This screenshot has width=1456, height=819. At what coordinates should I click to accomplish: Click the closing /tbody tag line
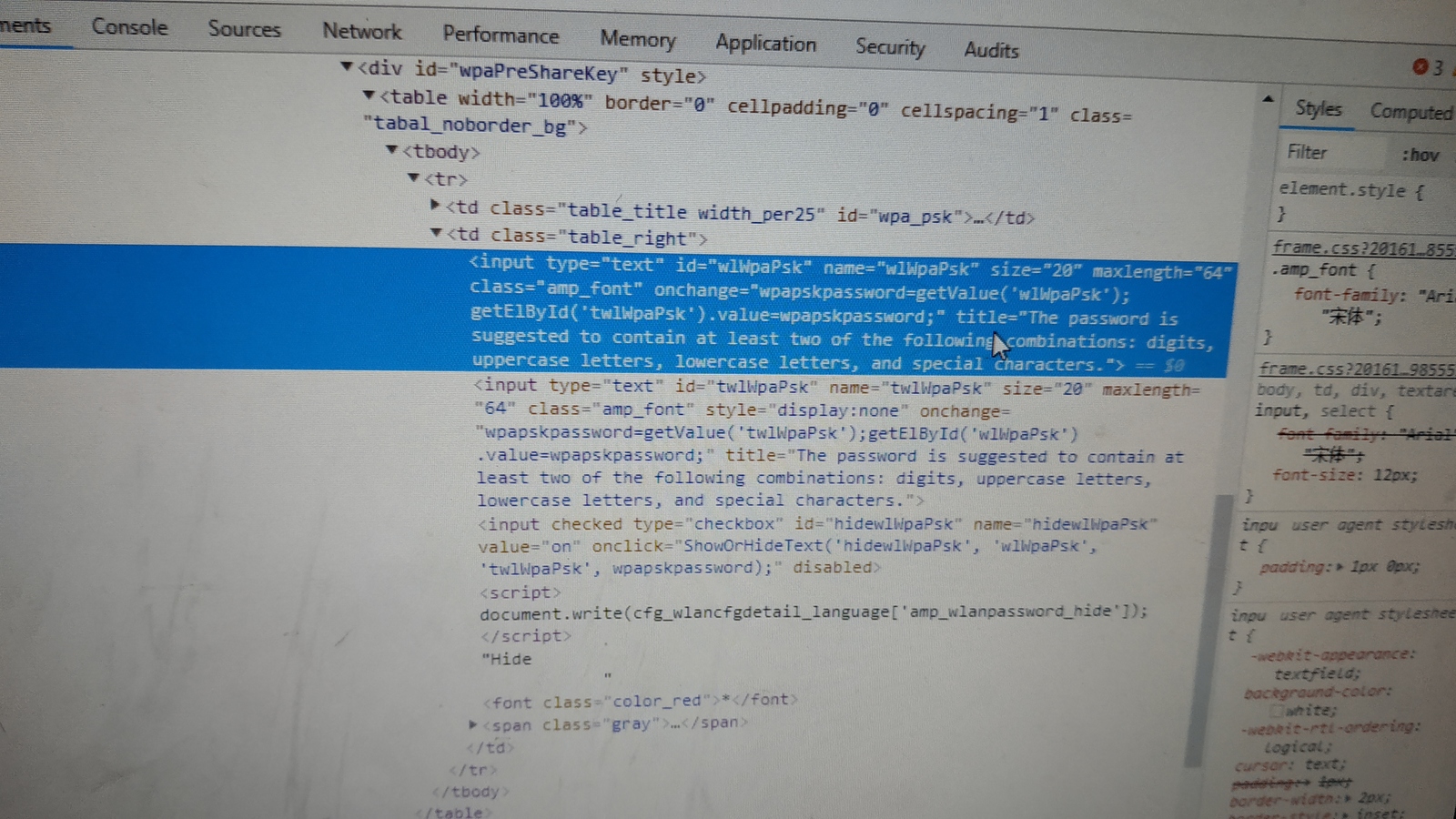470,792
